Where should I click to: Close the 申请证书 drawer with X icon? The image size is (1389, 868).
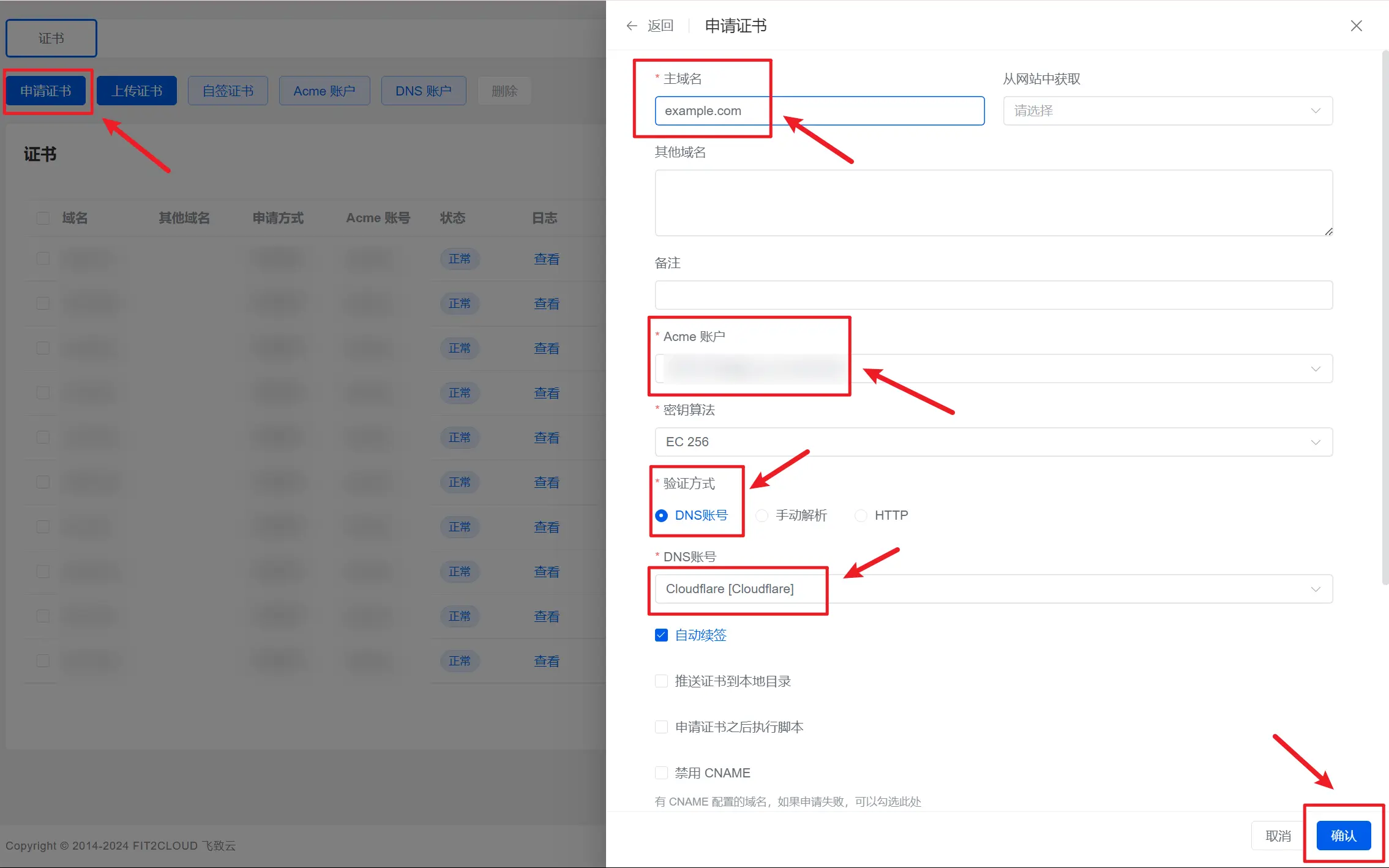1356,26
